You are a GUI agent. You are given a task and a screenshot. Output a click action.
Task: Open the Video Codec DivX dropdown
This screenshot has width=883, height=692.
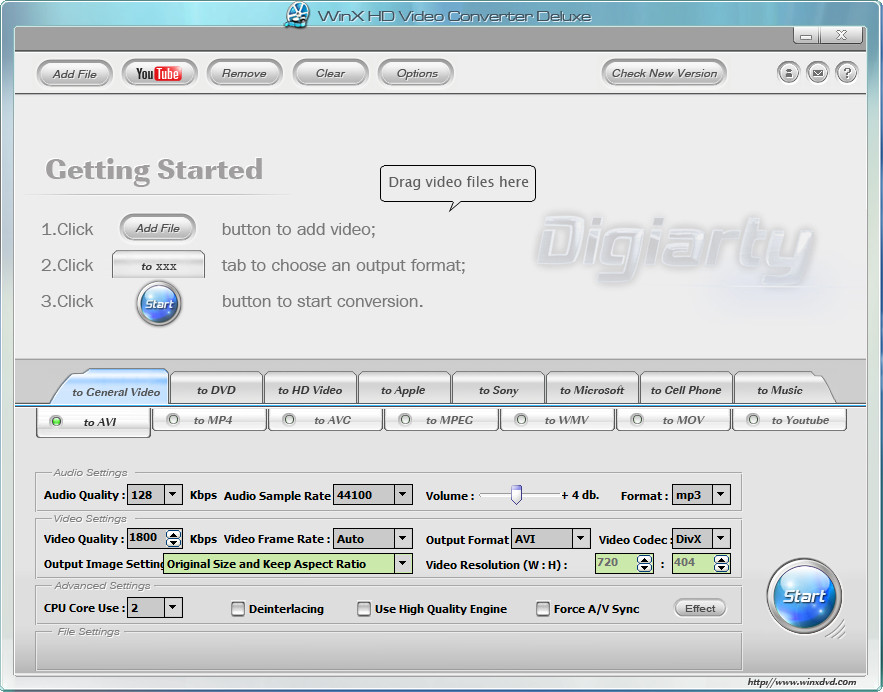click(721, 538)
